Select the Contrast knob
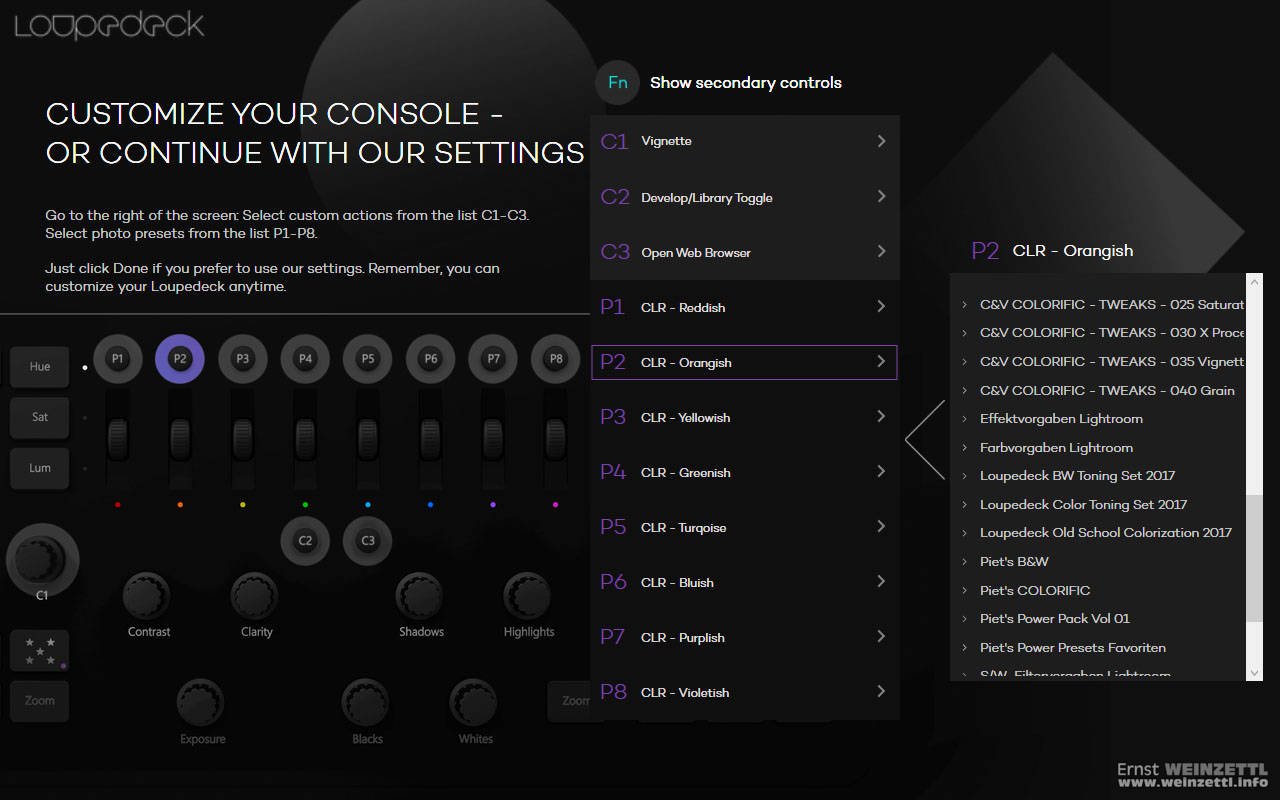 [x=148, y=597]
